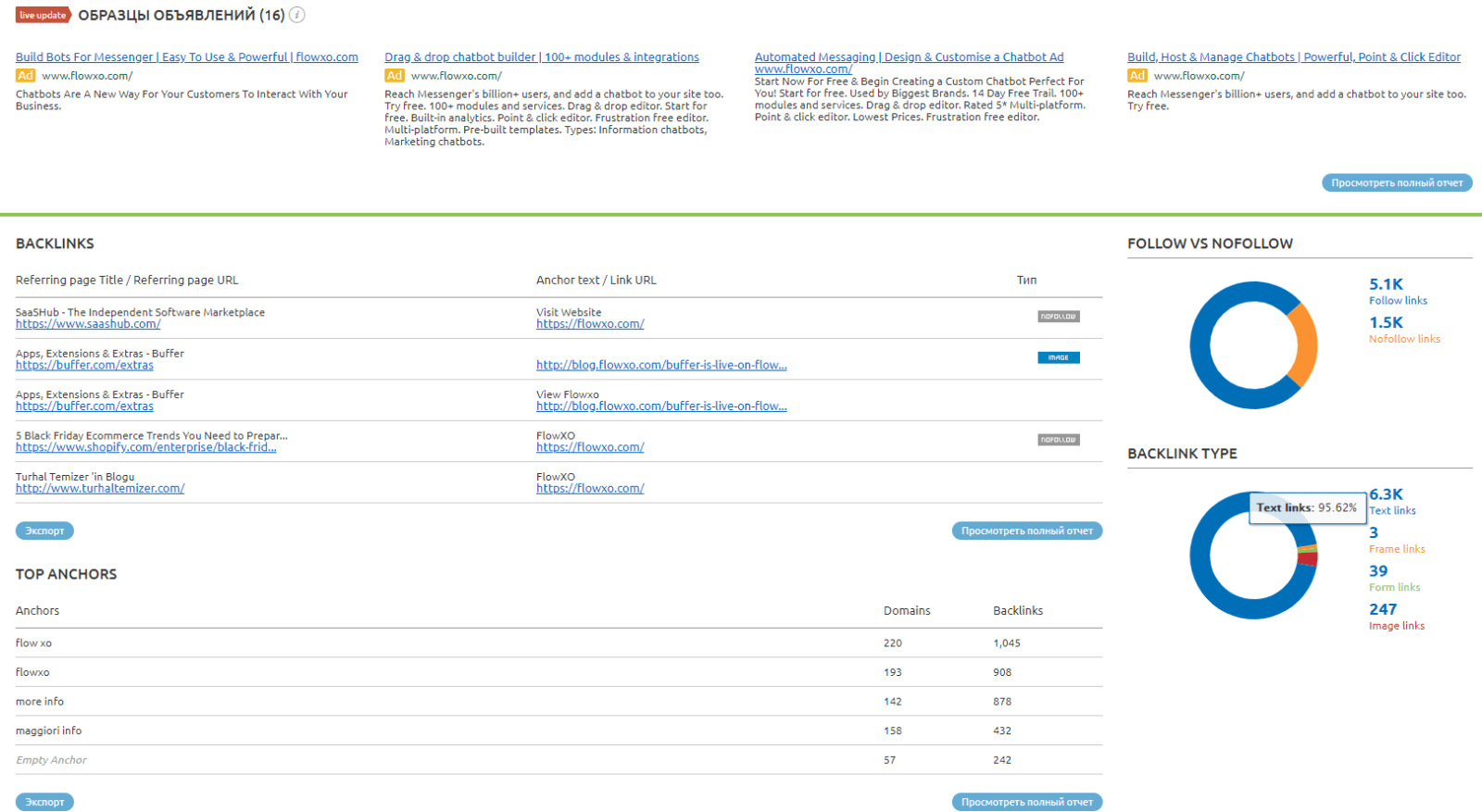Image resolution: width=1482 pixels, height=812 pixels.
Task: Click the Anchor text / Link URL header
Action: click(597, 281)
